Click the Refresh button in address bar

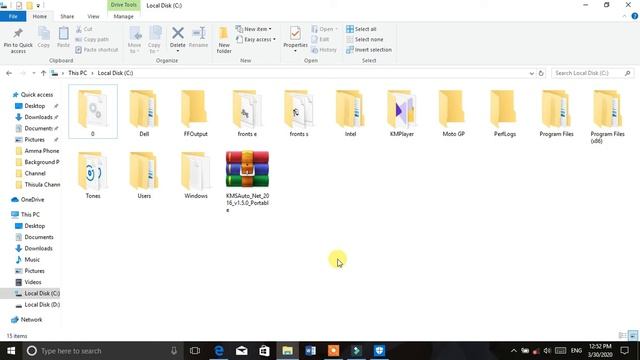pyautogui.click(x=541, y=73)
